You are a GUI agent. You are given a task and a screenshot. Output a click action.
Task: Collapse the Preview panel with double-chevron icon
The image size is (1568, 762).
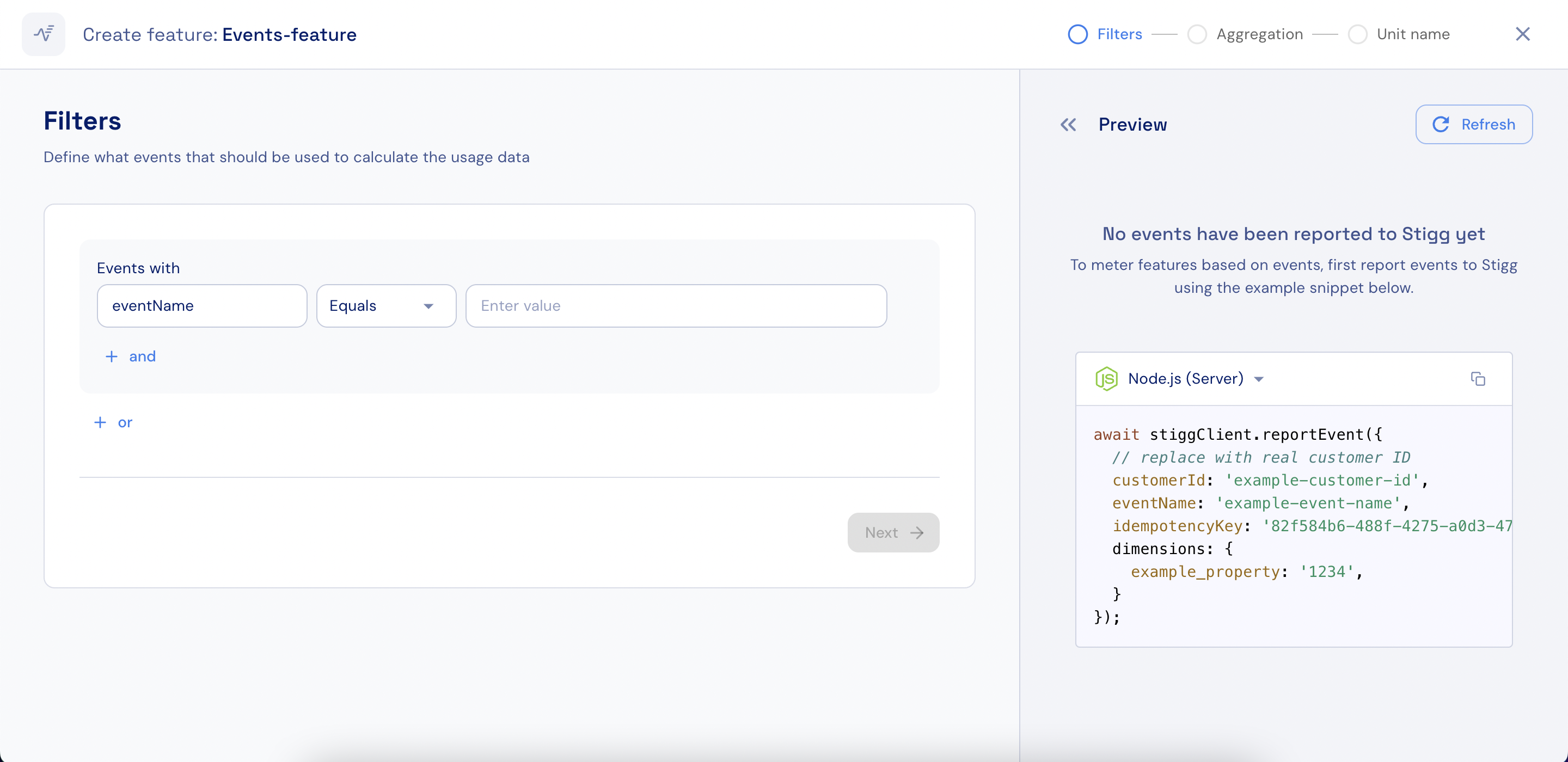point(1068,125)
